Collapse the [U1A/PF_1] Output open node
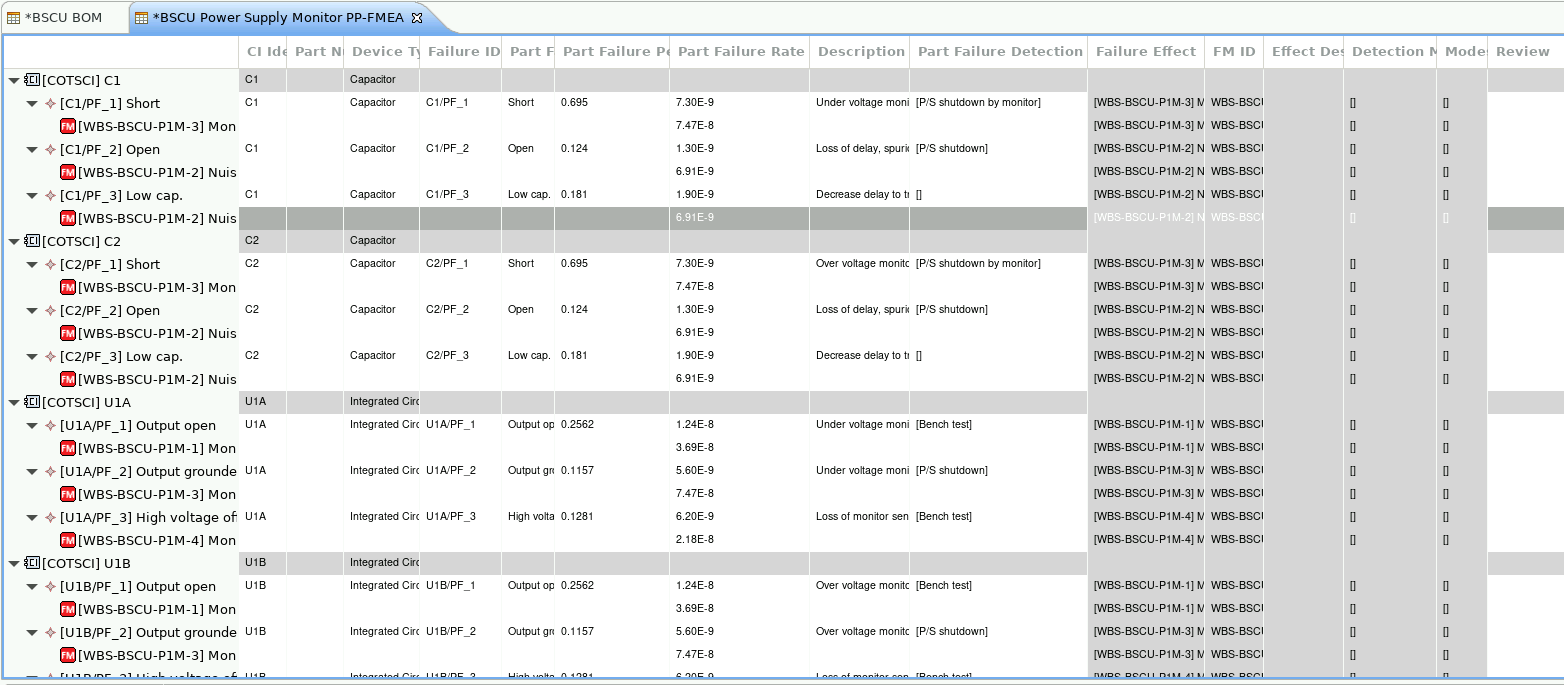 coord(32,426)
